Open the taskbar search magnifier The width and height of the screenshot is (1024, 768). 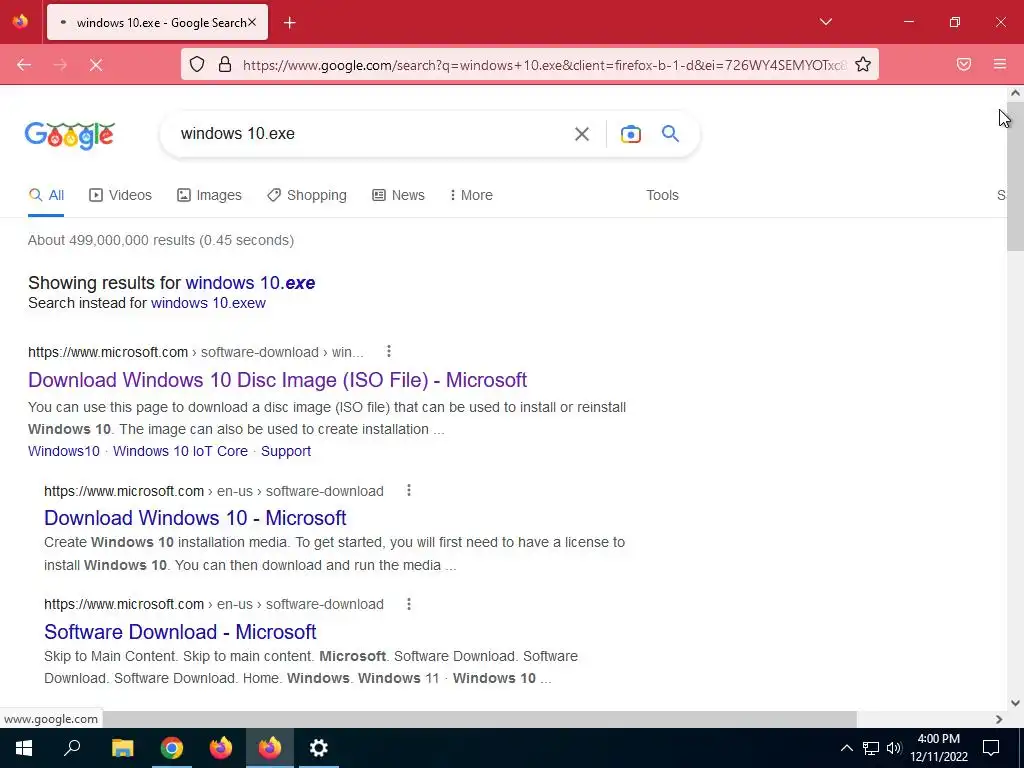[72, 748]
